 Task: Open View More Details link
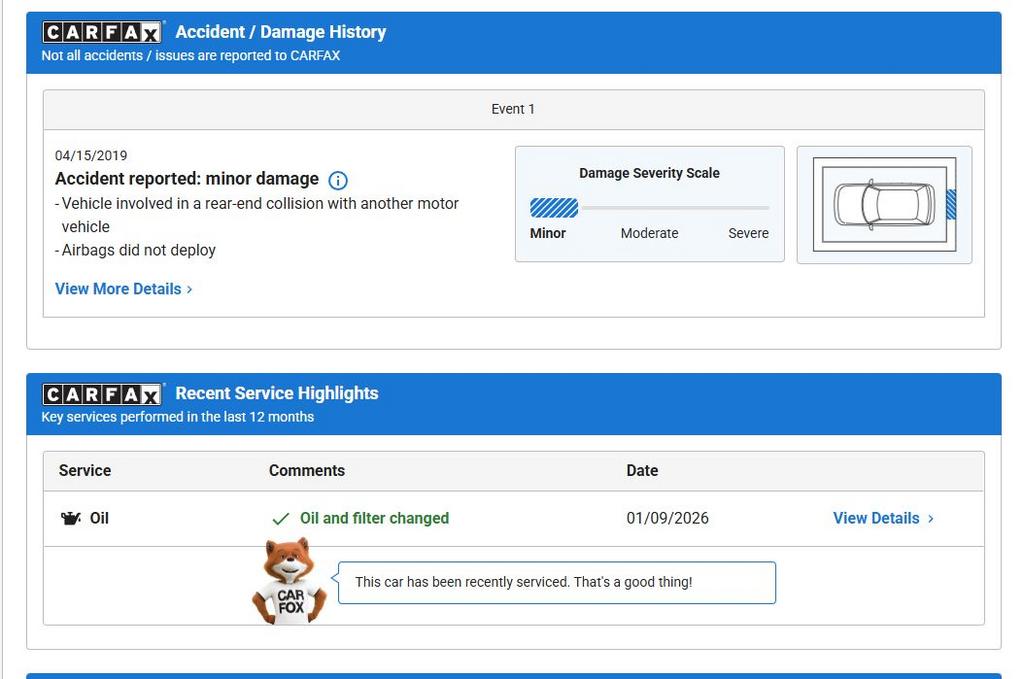pos(118,289)
